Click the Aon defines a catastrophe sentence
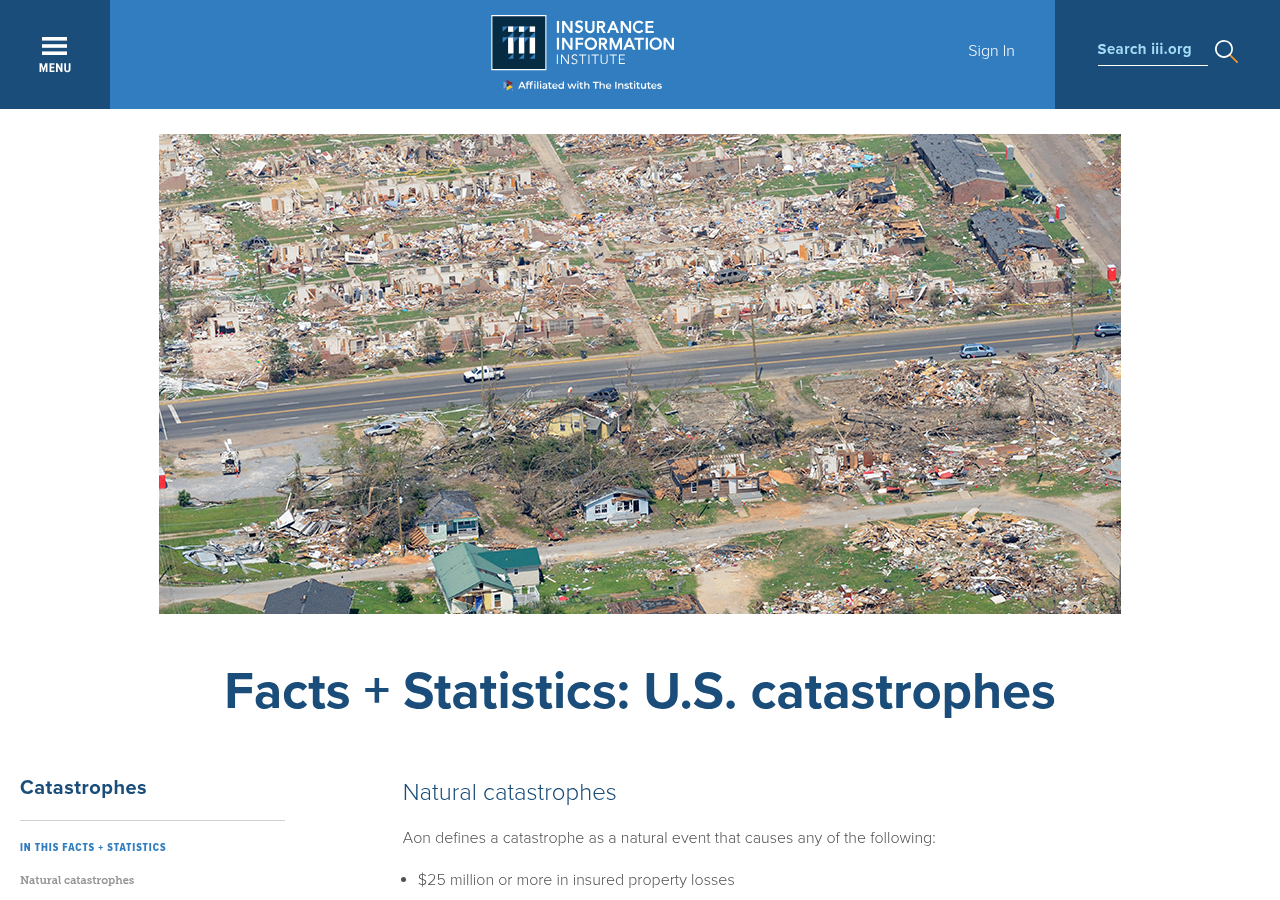 (x=669, y=838)
